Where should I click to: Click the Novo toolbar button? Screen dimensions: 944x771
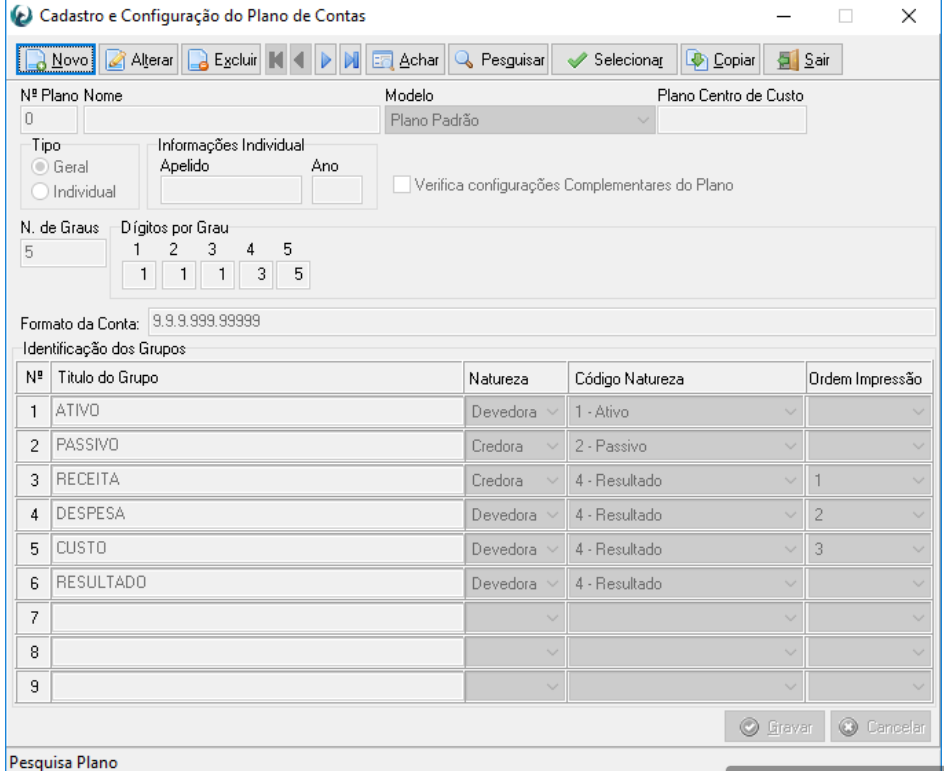[55, 60]
